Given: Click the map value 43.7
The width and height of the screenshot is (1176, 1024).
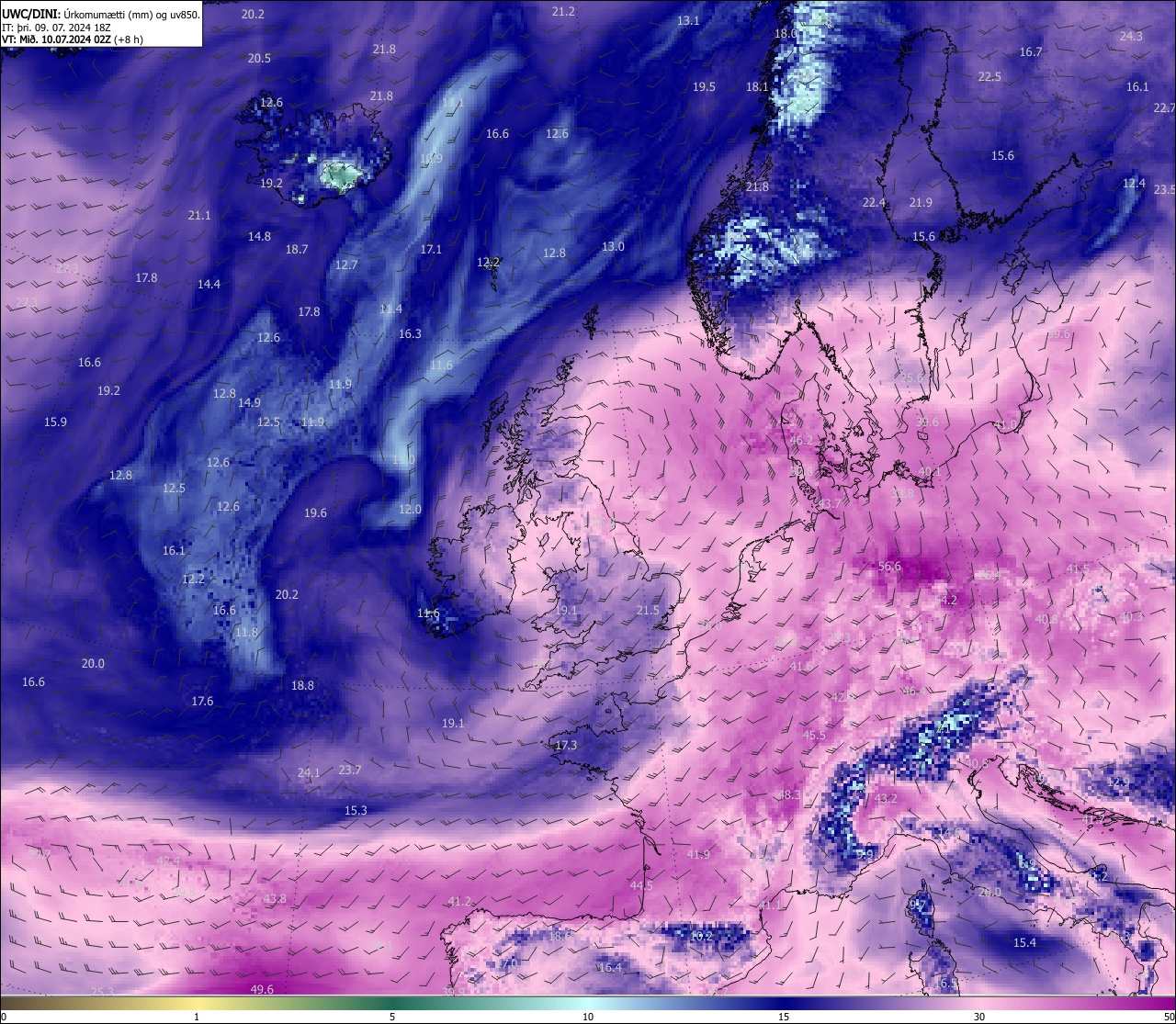Looking at the screenshot, I should [830, 504].
